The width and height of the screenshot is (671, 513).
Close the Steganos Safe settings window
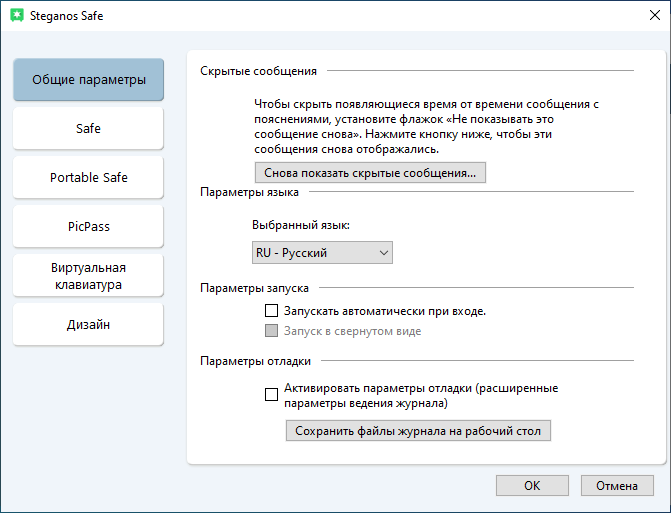point(647,17)
